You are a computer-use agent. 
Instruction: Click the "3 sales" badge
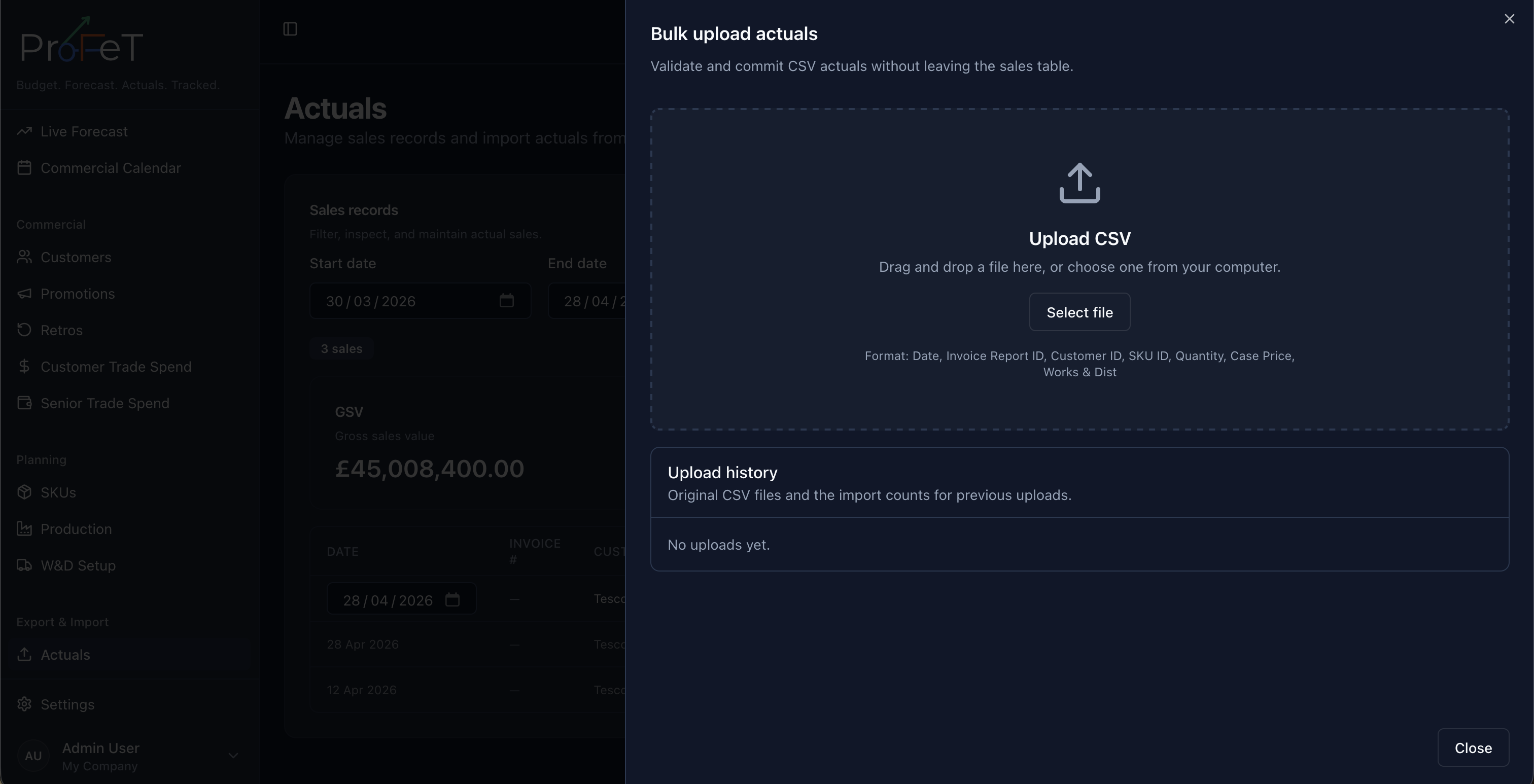(x=342, y=349)
